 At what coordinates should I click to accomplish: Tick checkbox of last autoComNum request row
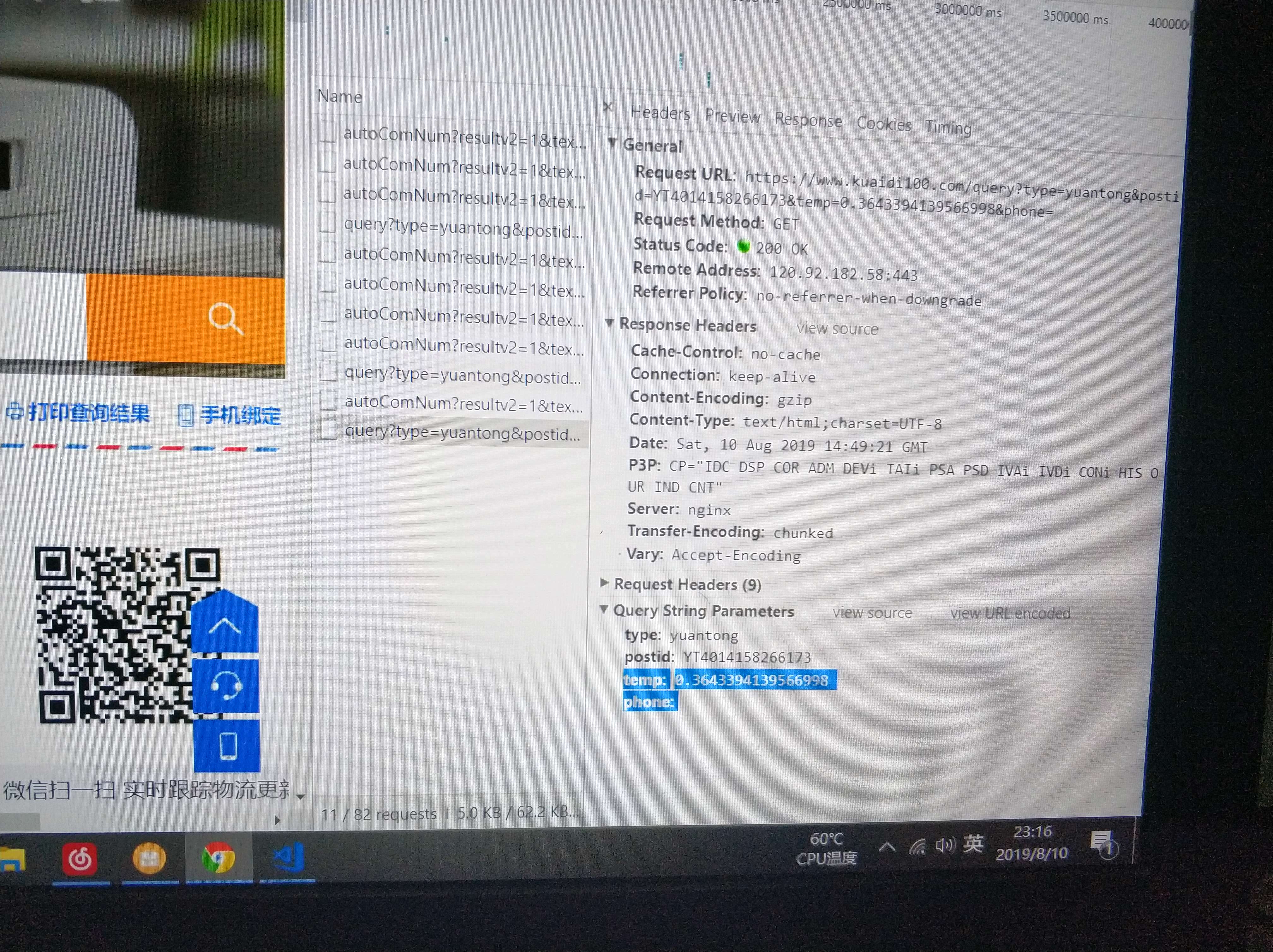coord(329,400)
